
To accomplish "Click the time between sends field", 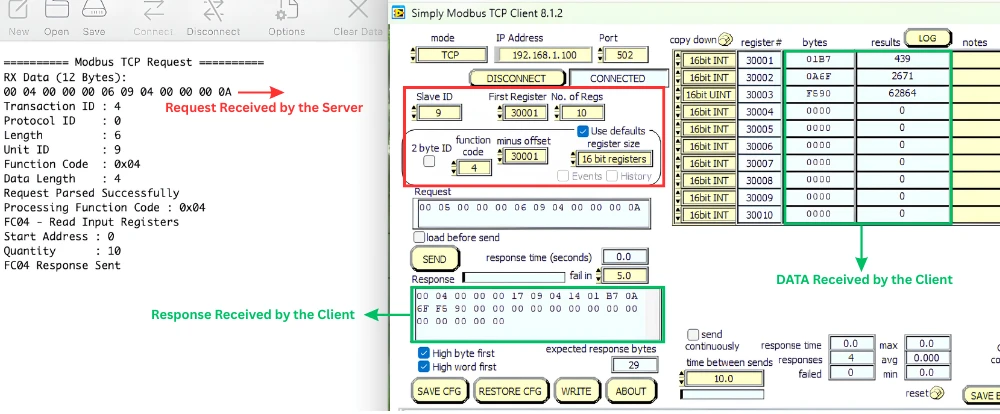I will click(x=726, y=378).
